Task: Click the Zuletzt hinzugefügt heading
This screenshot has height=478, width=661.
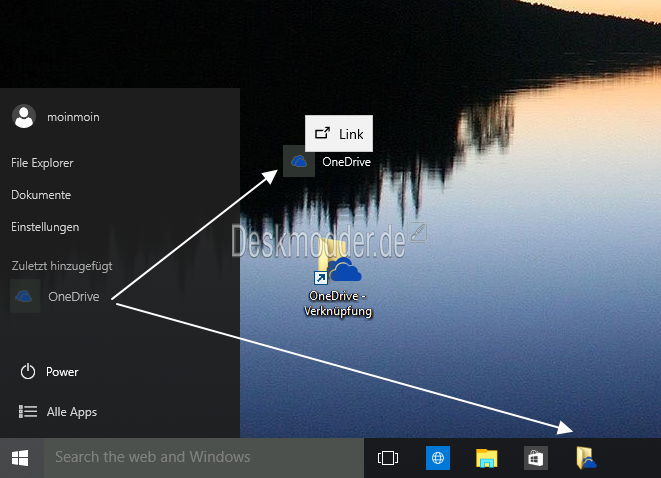Action: (x=62, y=266)
